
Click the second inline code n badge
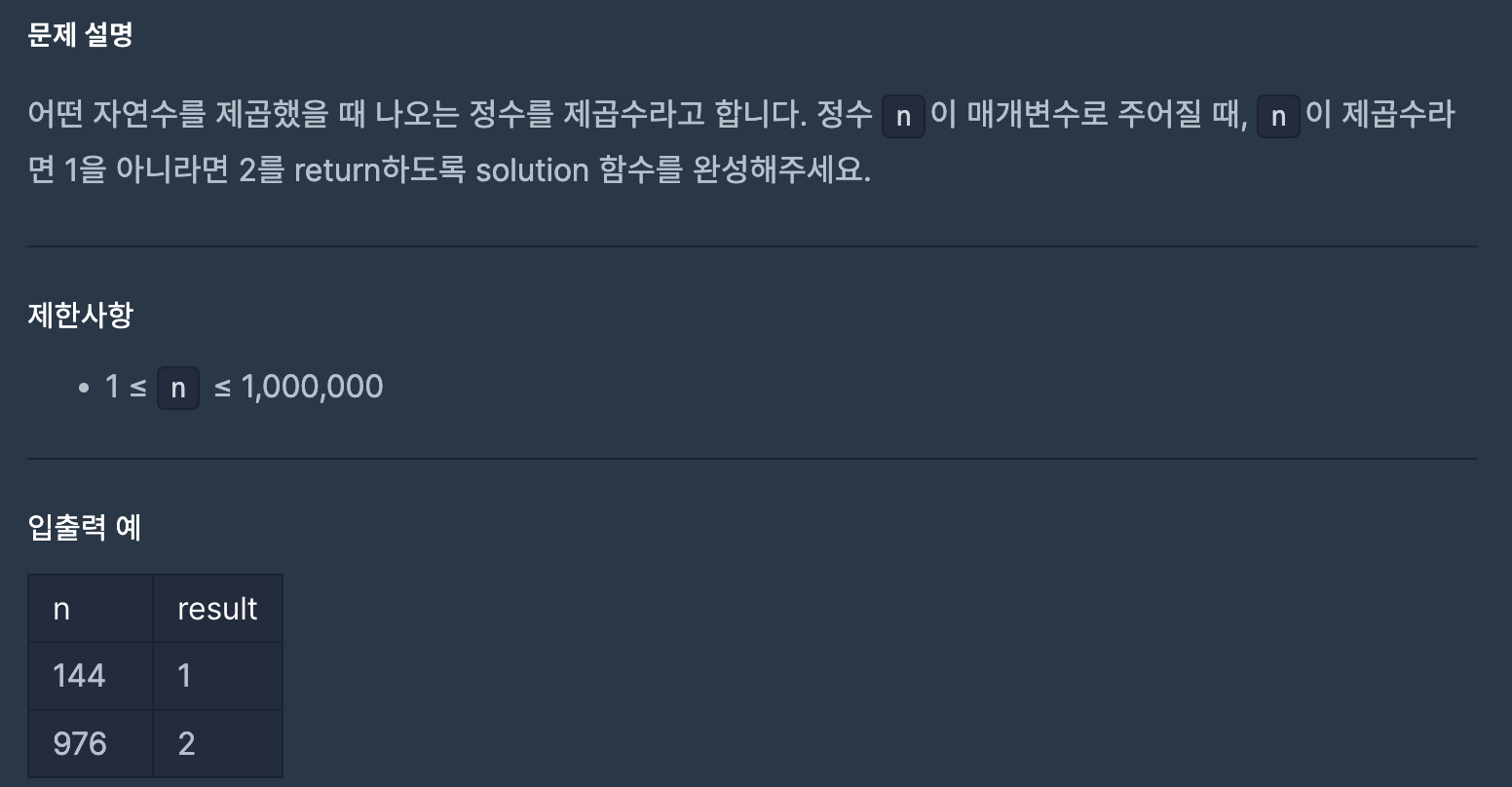(1278, 117)
